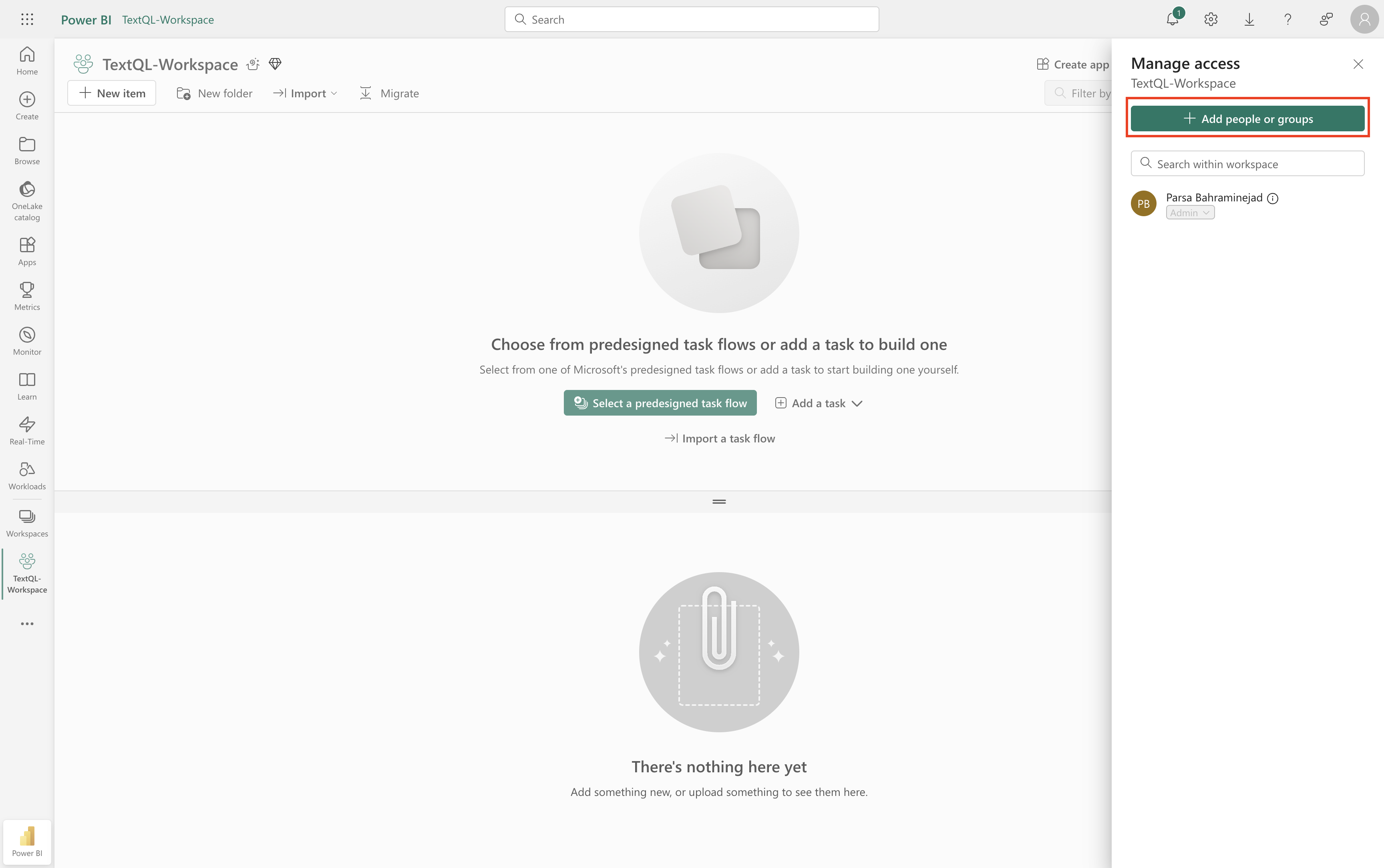The image size is (1384, 868).
Task: Open the notifications bell
Action: pos(1172,20)
